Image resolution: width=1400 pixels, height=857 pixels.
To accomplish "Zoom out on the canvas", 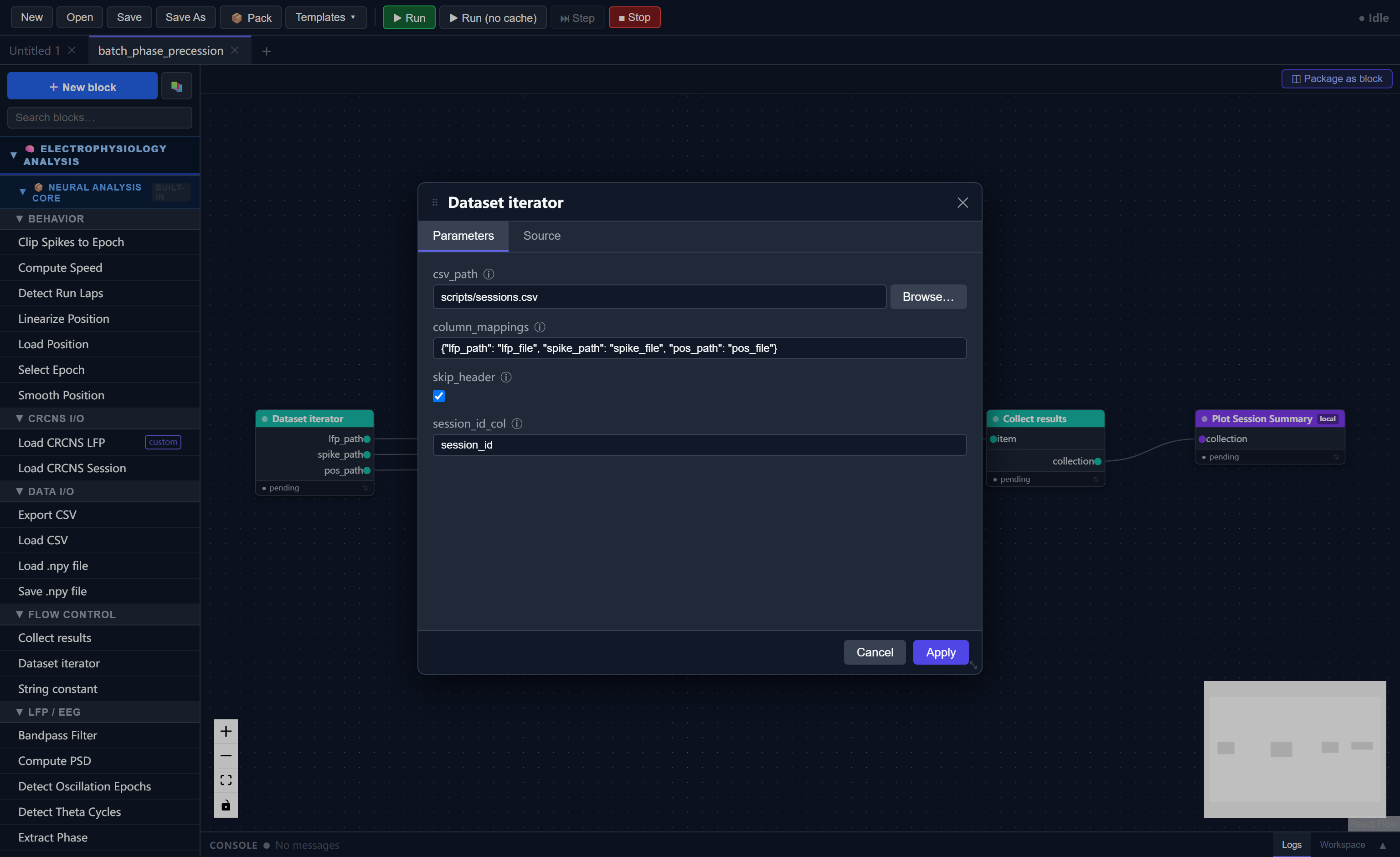I will tap(226, 756).
